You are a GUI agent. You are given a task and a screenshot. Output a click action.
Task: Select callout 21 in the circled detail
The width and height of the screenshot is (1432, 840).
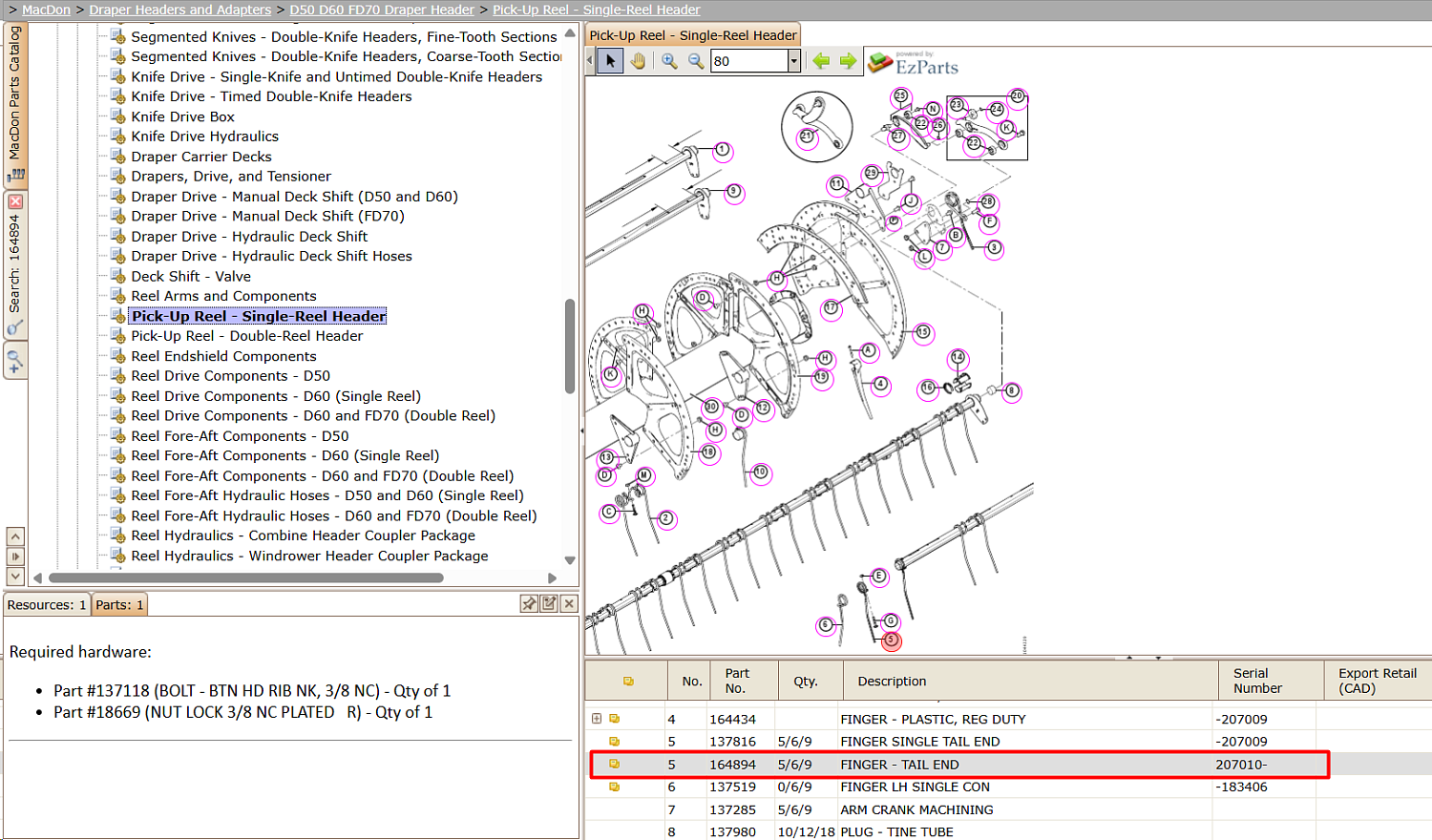coord(807,137)
